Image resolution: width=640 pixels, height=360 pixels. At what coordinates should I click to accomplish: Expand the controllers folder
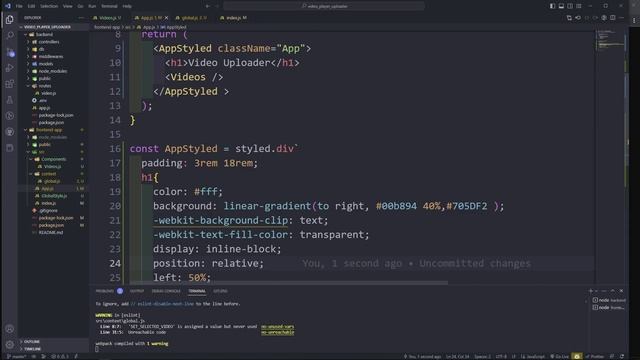click(53, 42)
